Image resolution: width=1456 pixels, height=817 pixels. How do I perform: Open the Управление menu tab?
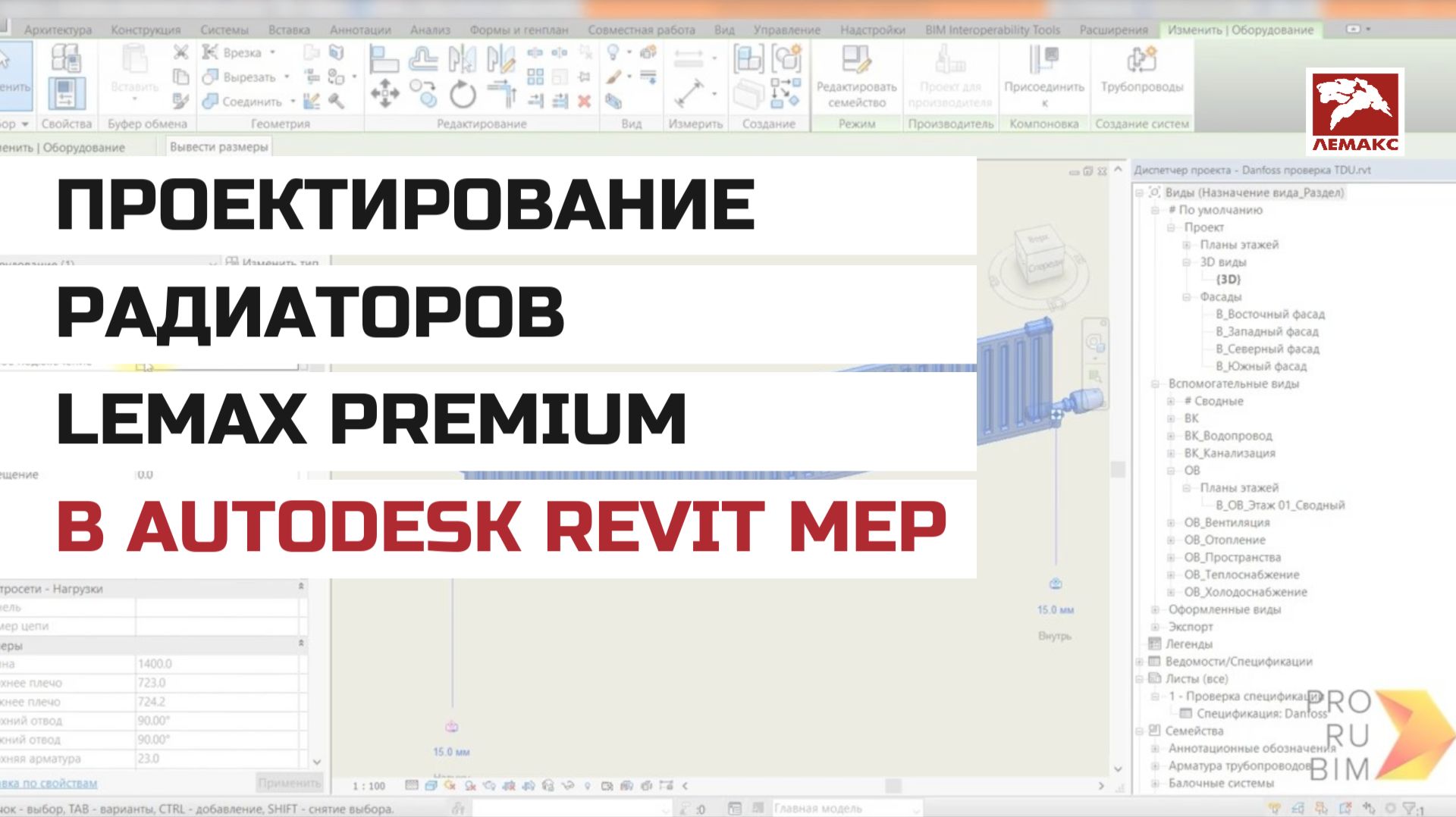[x=787, y=30]
